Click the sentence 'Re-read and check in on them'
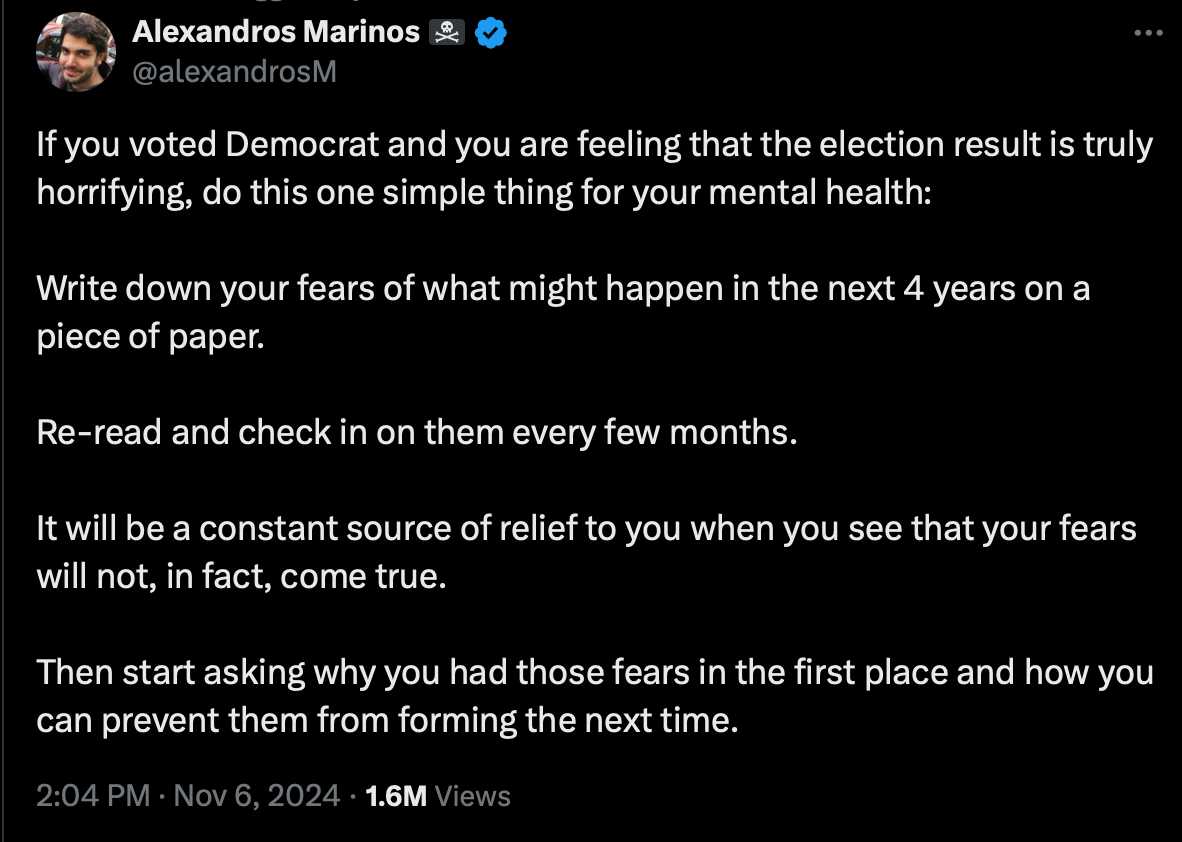1182x842 pixels. click(417, 433)
